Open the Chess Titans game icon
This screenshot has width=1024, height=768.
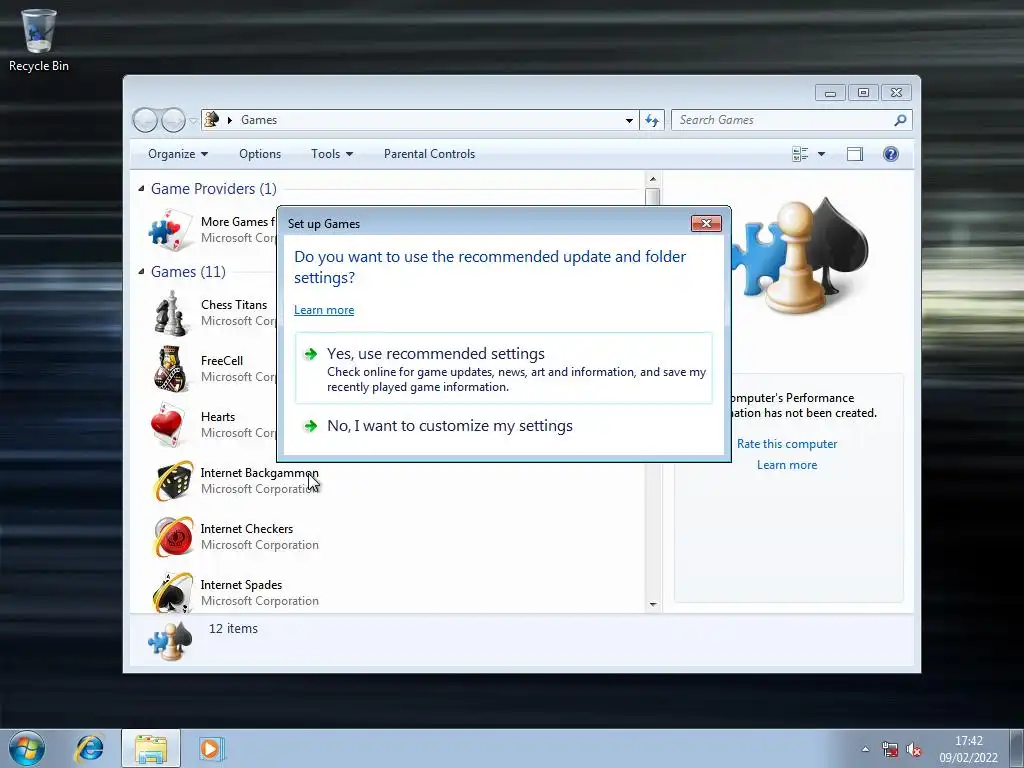[x=171, y=313]
